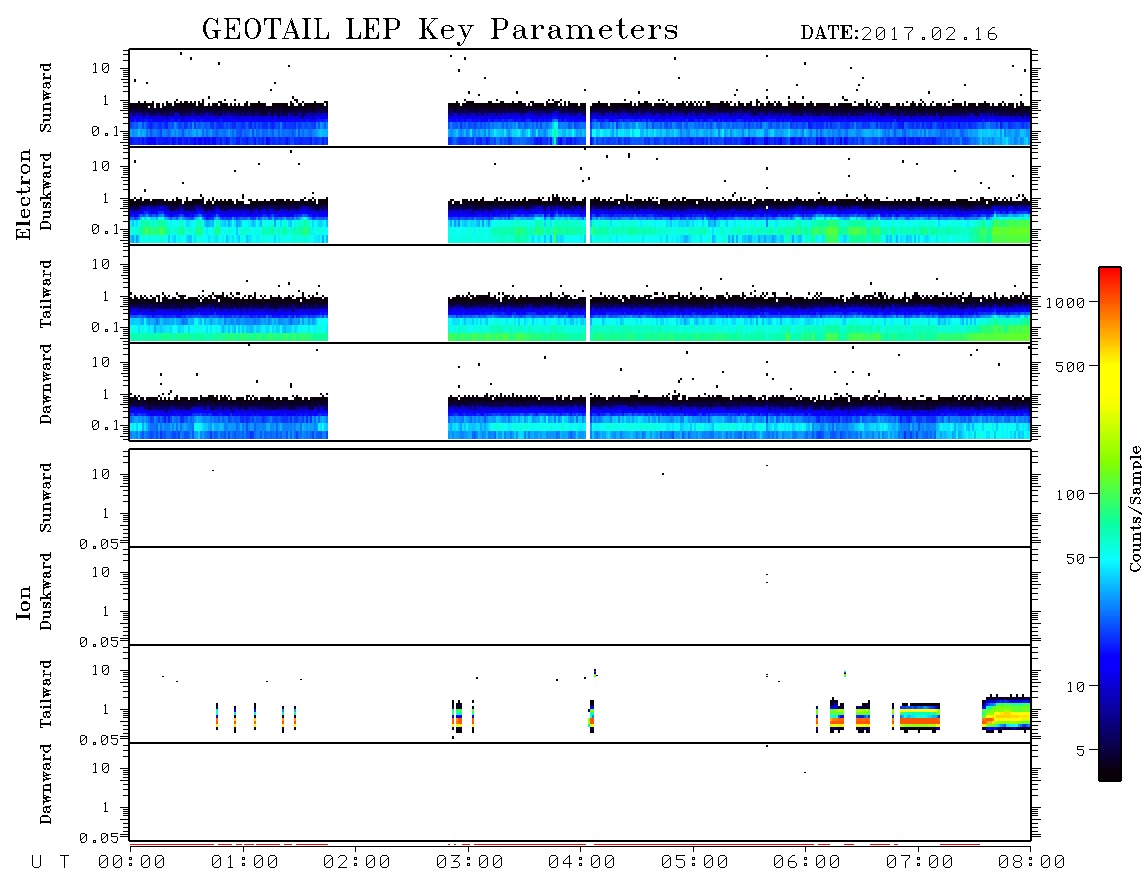Click the Electron Sunward spectrogram after 04:00
This screenshot has height=880, width=1142.
click(811, 123)
